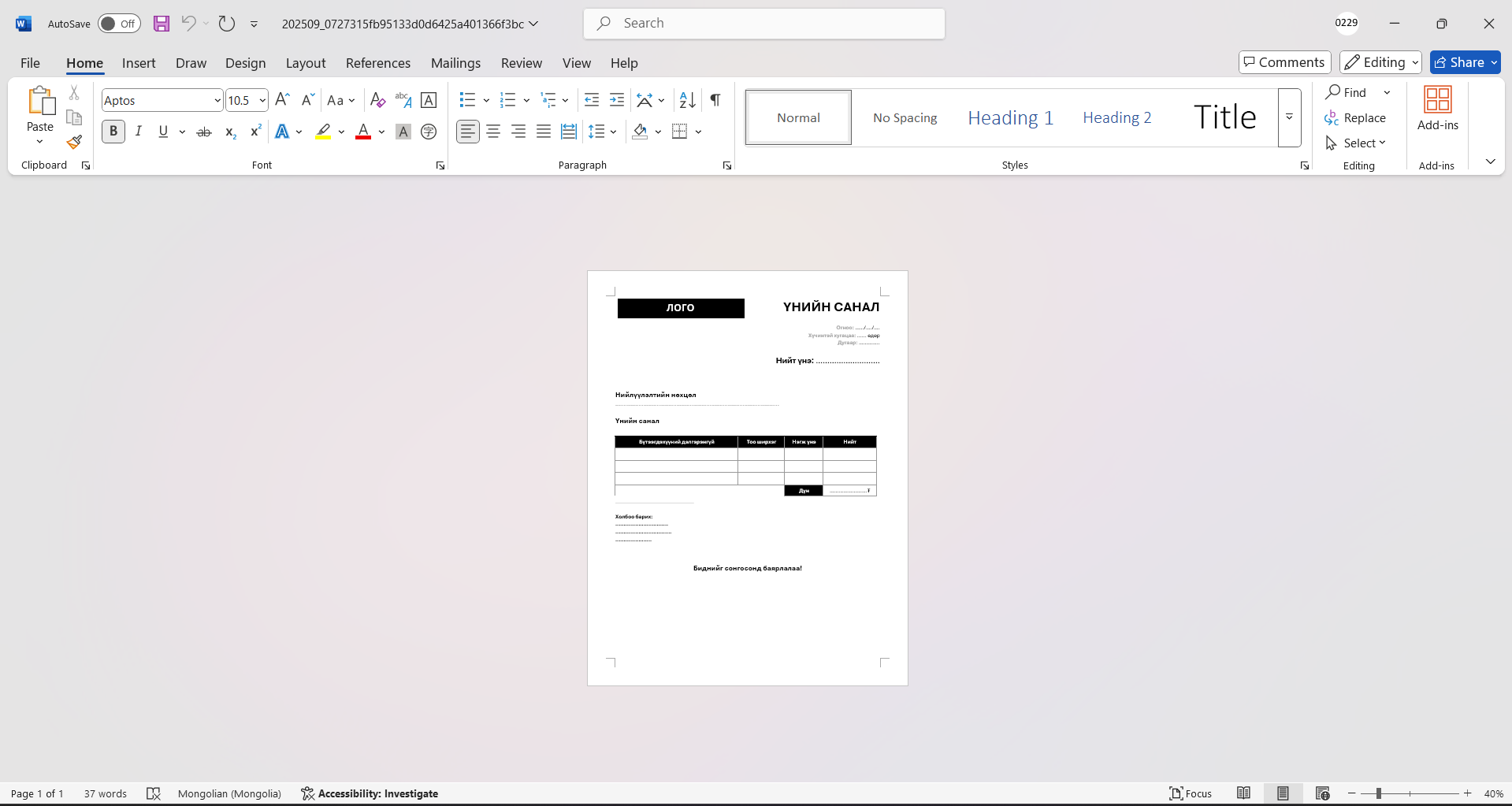Toggle underline formatting
Viewport: 1512px width, 806px height.
pos(163,132)
